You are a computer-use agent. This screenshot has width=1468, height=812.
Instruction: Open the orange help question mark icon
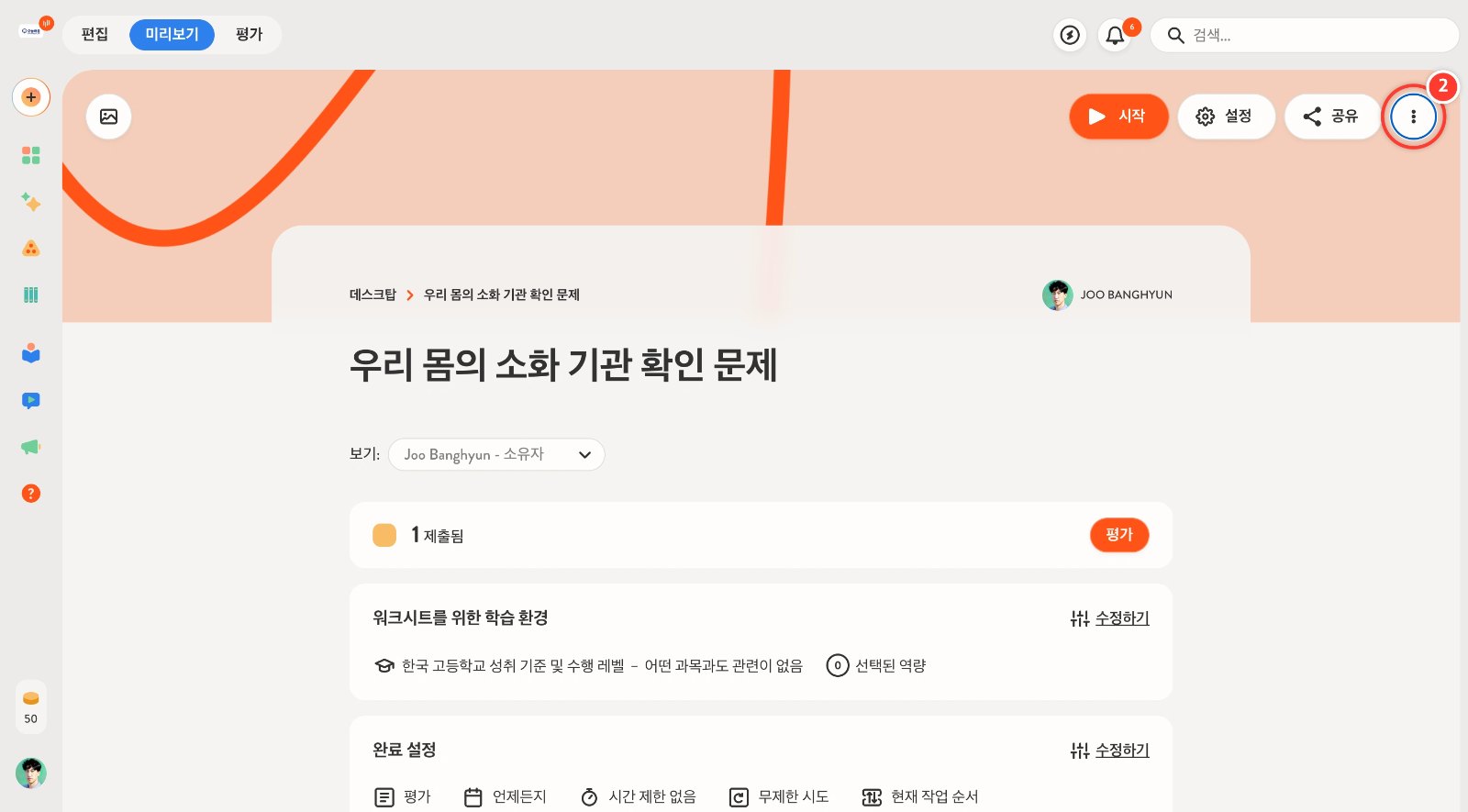tap(31, 494)
